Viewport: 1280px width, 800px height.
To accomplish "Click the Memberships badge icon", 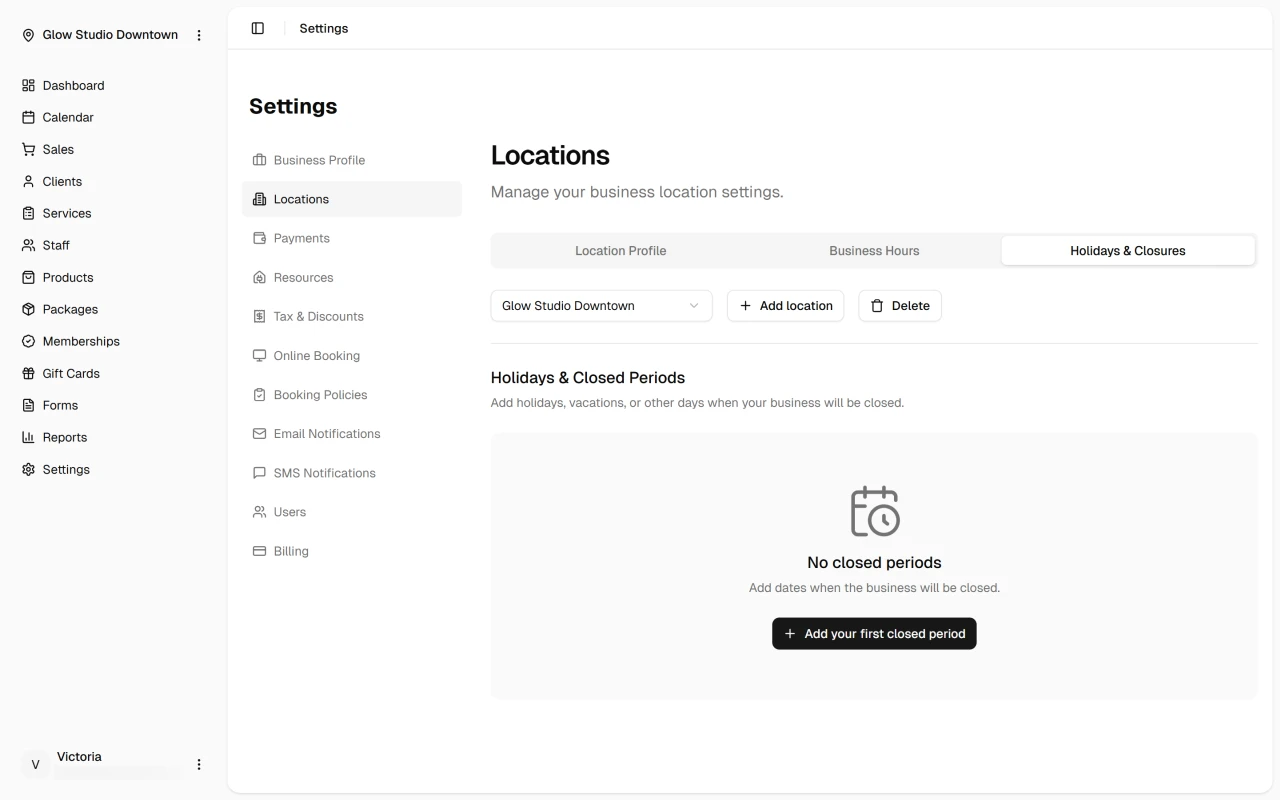I will [28, 341].
